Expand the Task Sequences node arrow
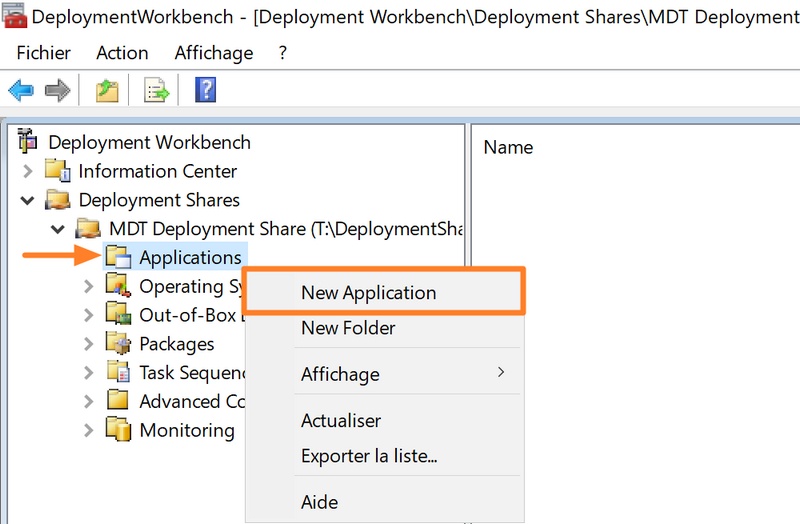The image size is (800, 524). pyautogui.click(x=89, y=373)
